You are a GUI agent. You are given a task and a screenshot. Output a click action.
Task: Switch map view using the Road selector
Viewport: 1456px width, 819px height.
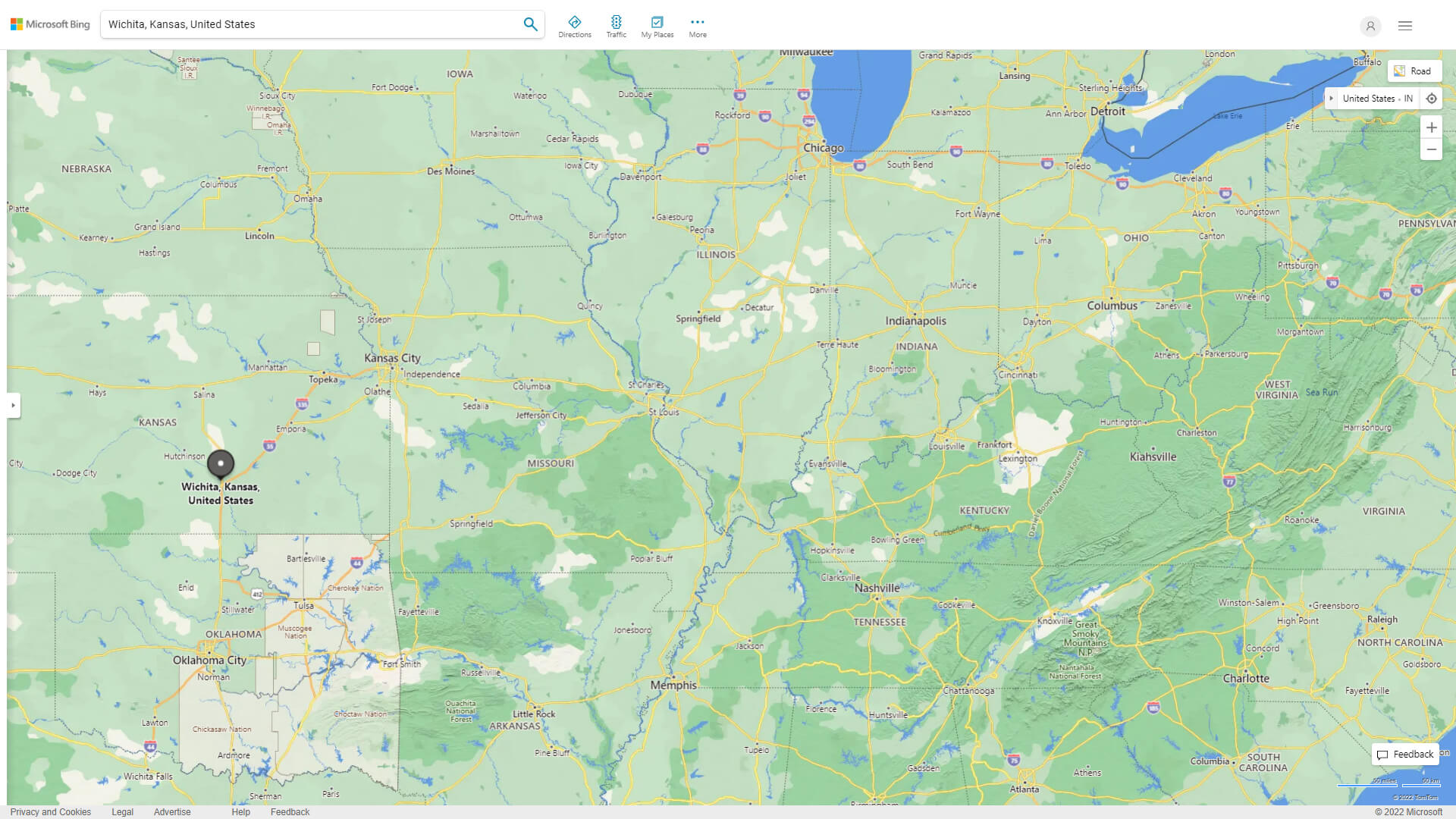(x=1415, y=71)
